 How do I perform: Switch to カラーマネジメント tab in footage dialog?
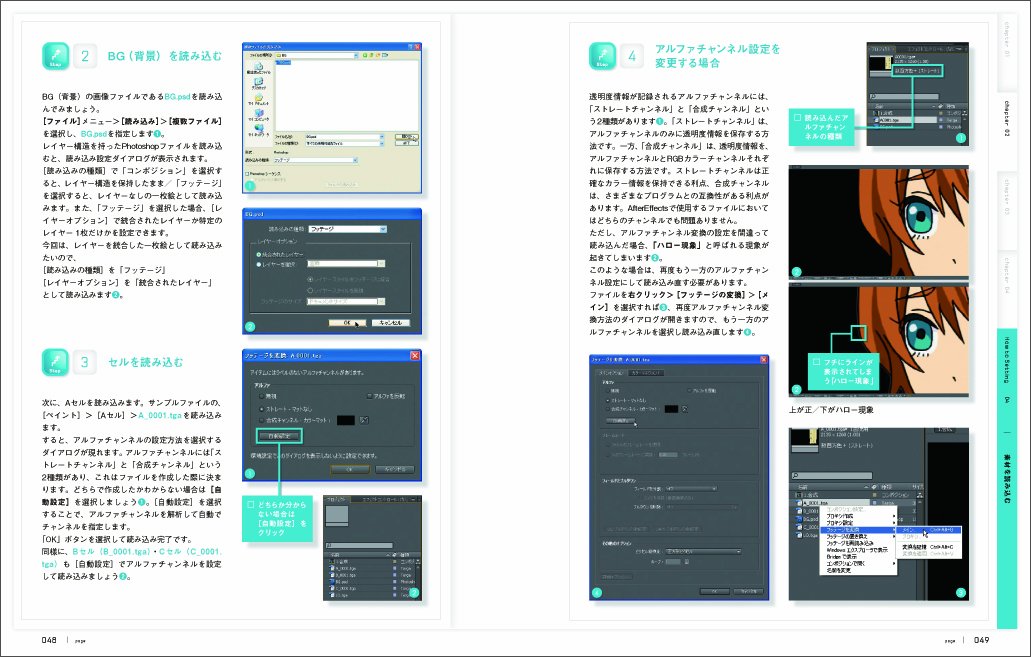(x=646, y=373)
